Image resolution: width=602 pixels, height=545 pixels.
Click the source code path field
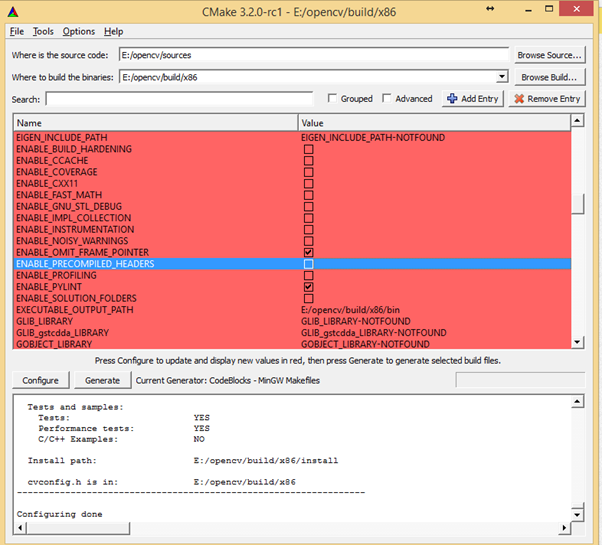314,55
